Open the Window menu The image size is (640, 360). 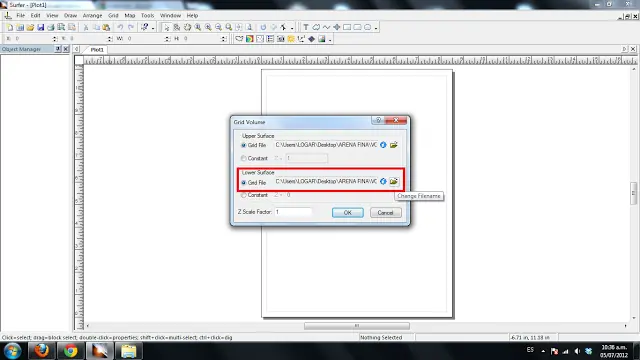[x=170, y=16]
